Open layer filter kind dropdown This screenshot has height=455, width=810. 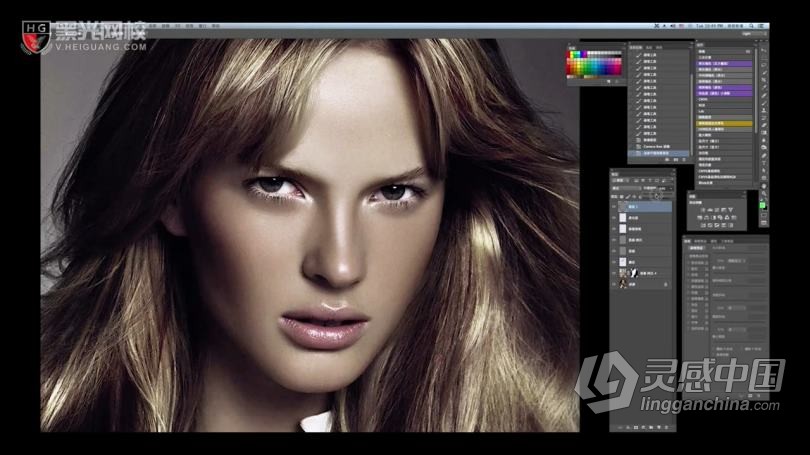coord(618,180)
